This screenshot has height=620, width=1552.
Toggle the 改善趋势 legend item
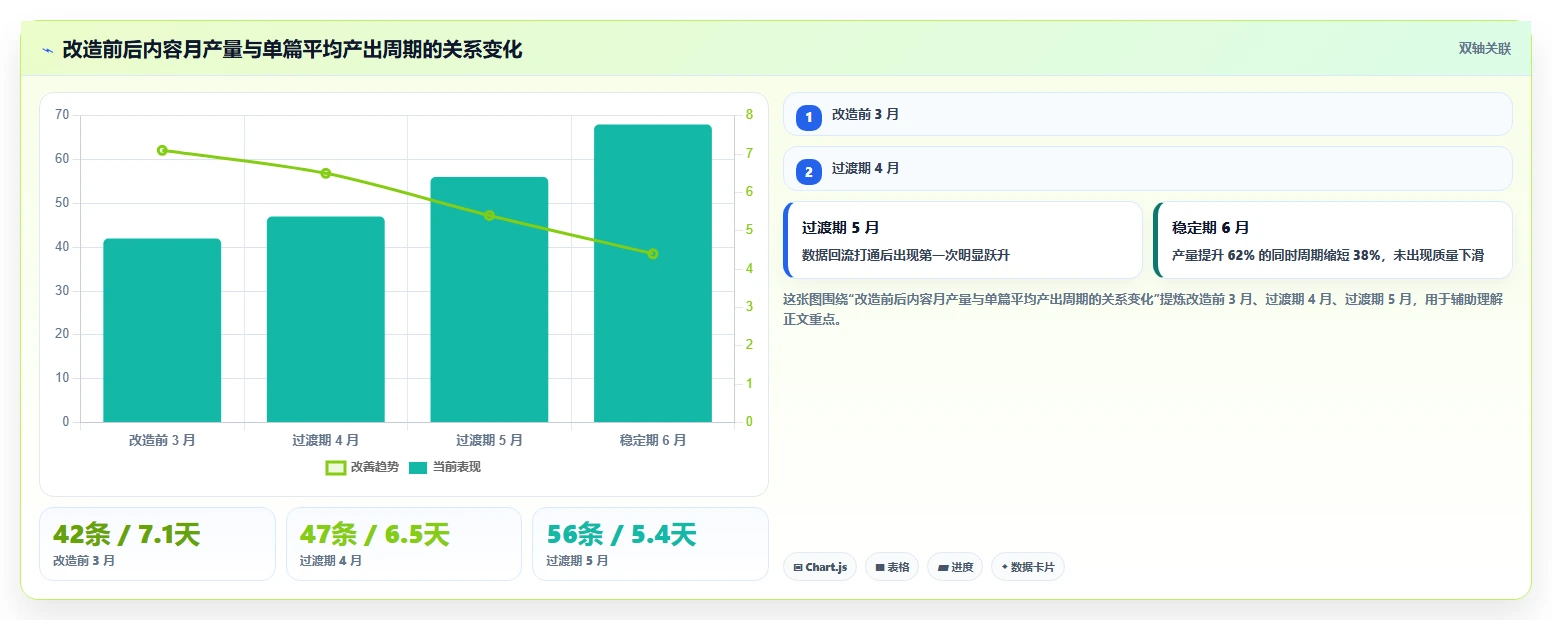click(362, 467)
